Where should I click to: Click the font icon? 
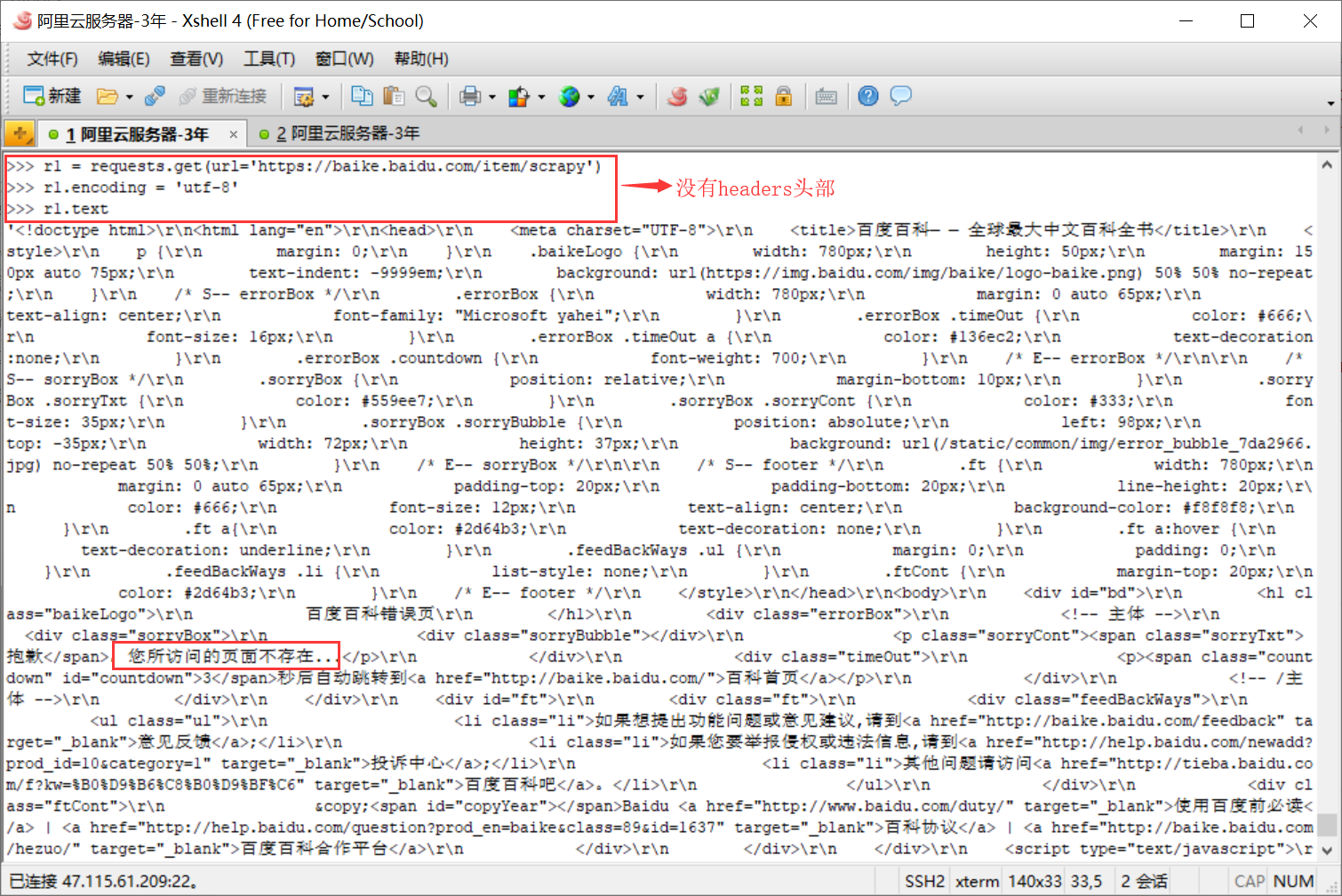click(x=618, y=96)
